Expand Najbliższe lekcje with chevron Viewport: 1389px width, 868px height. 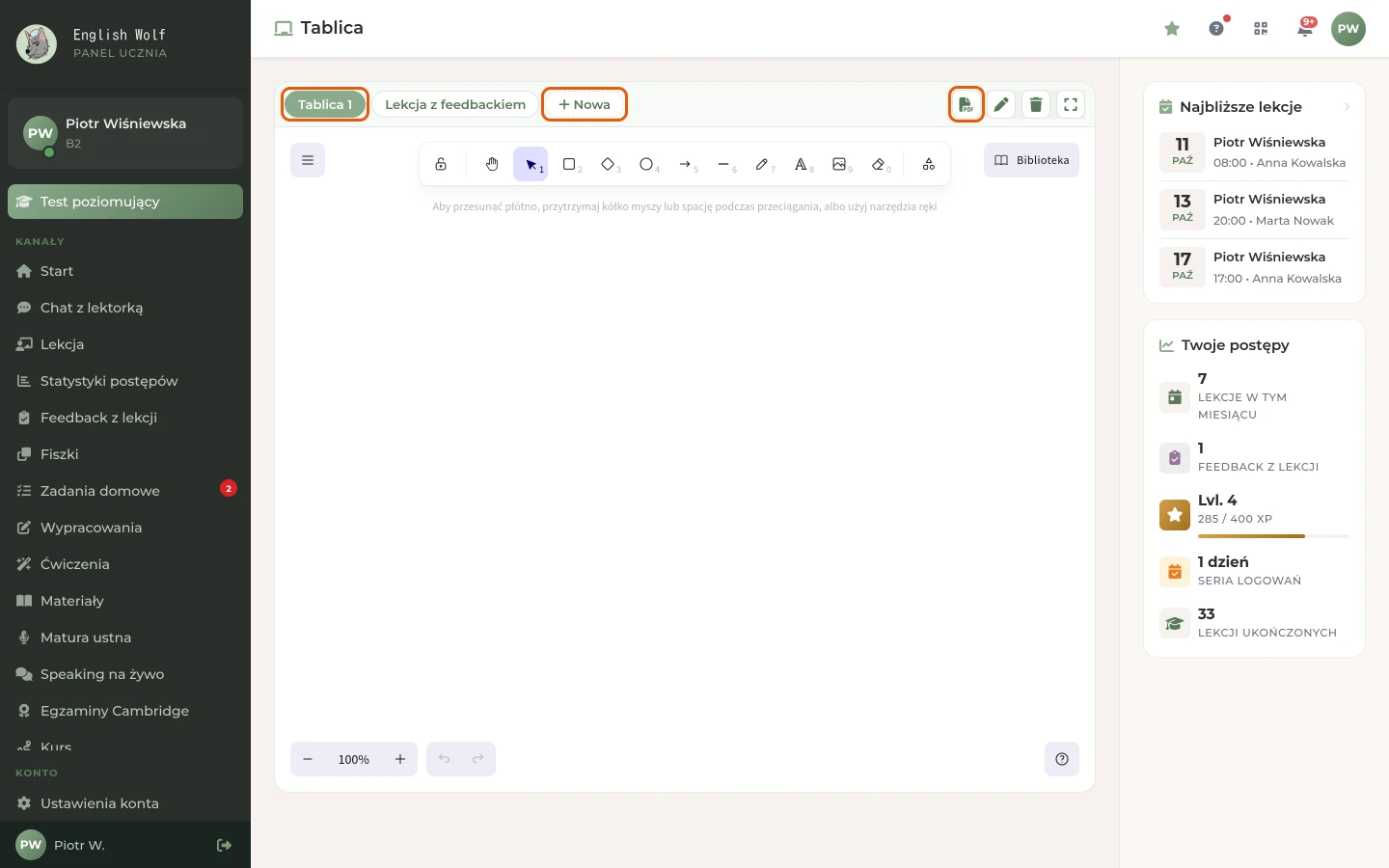pos(1347,107)
